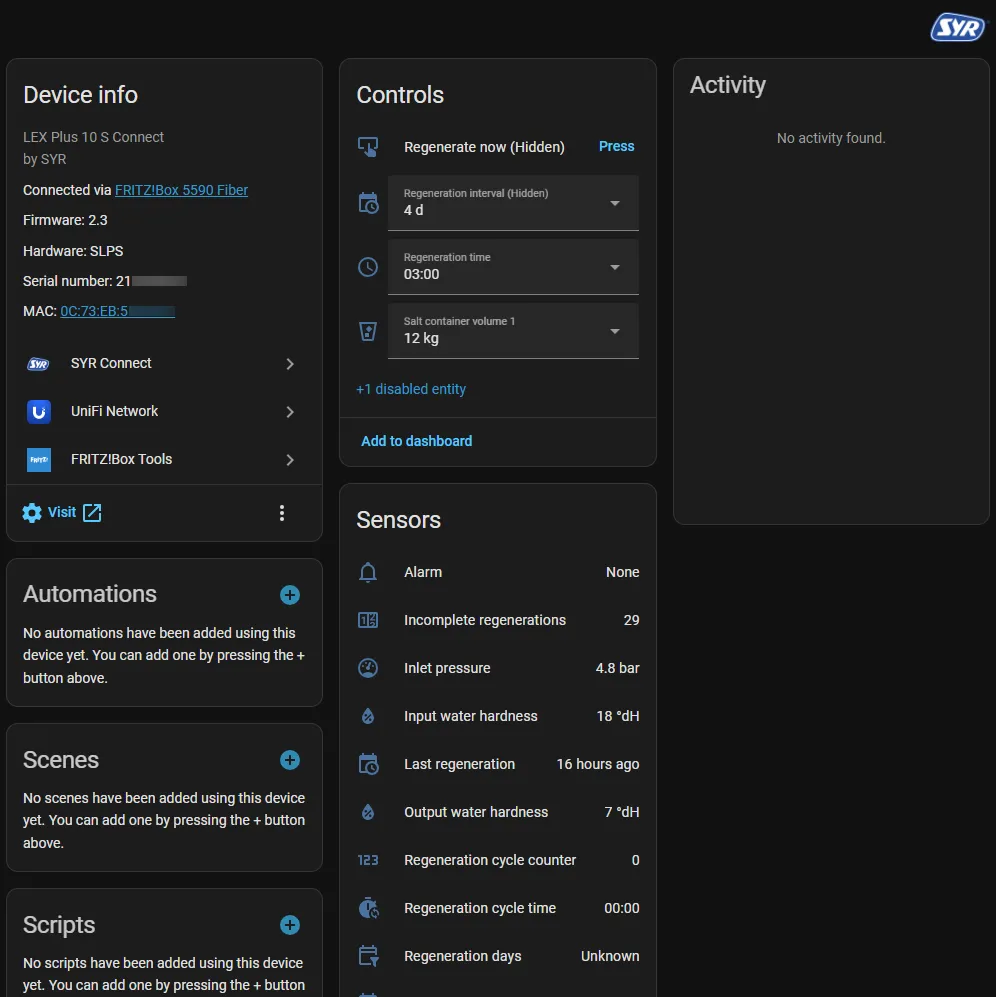Open the Incomplete regenerations sensor row
This screenshot has height=997, width=996.
(498, 620)
